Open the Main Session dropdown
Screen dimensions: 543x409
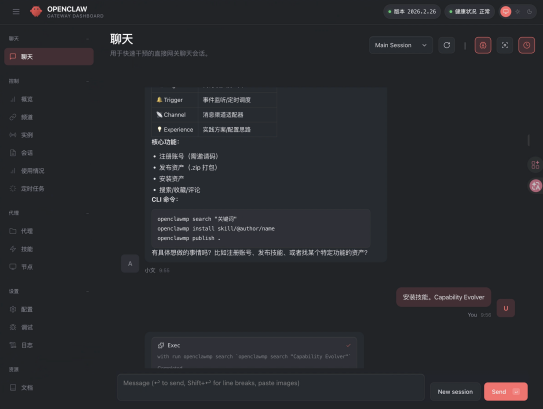click(x=401, y=45)
